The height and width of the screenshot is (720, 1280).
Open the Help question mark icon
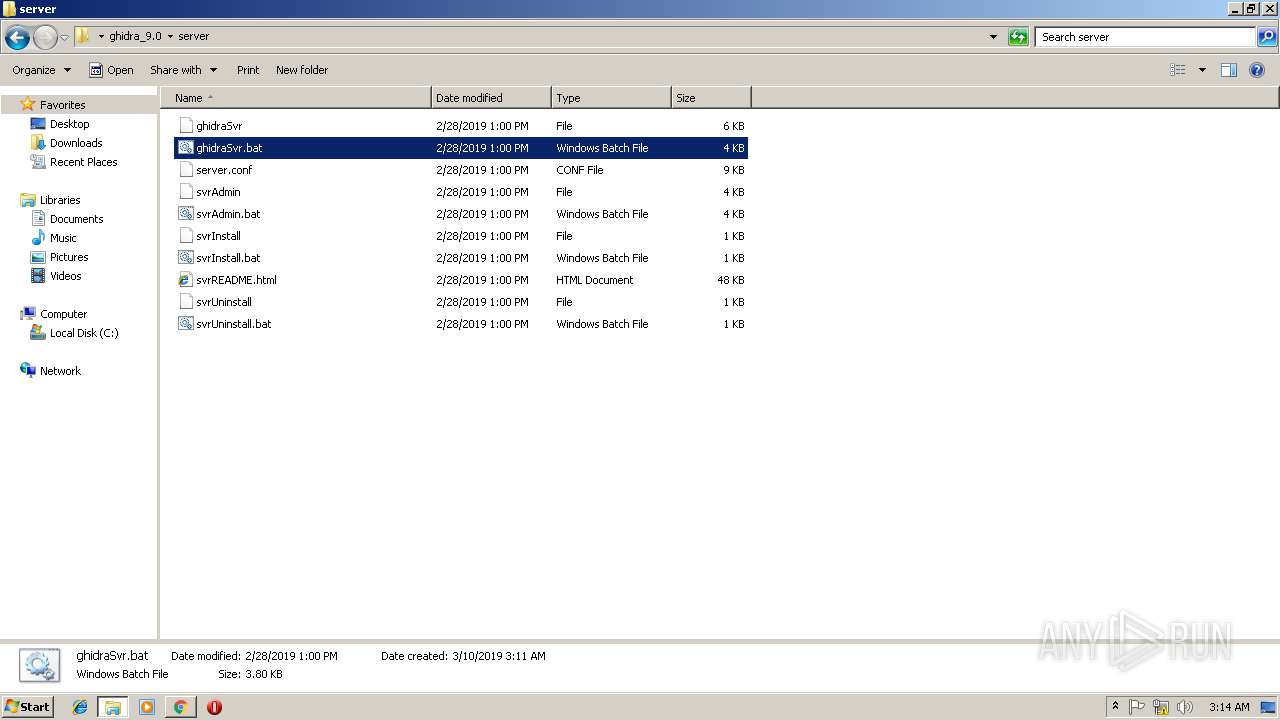(x=1257, y=70)
